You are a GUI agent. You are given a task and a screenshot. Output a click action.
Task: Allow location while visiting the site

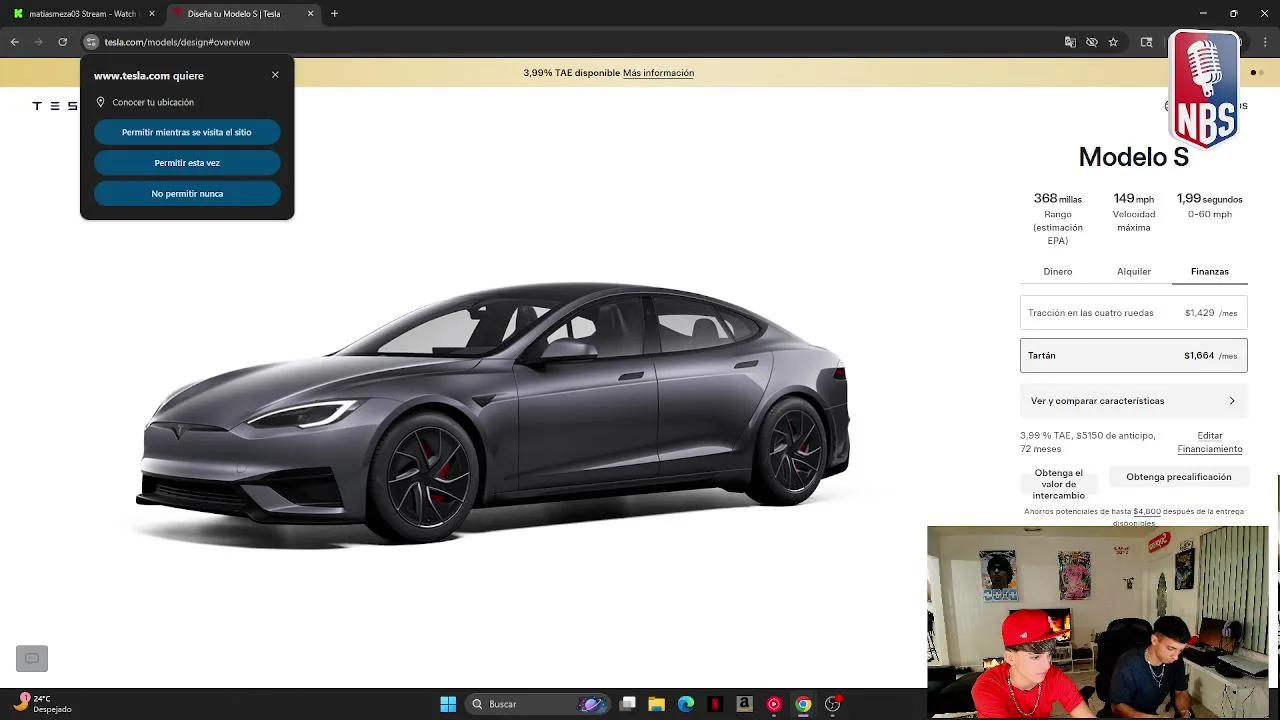point(187,132)
